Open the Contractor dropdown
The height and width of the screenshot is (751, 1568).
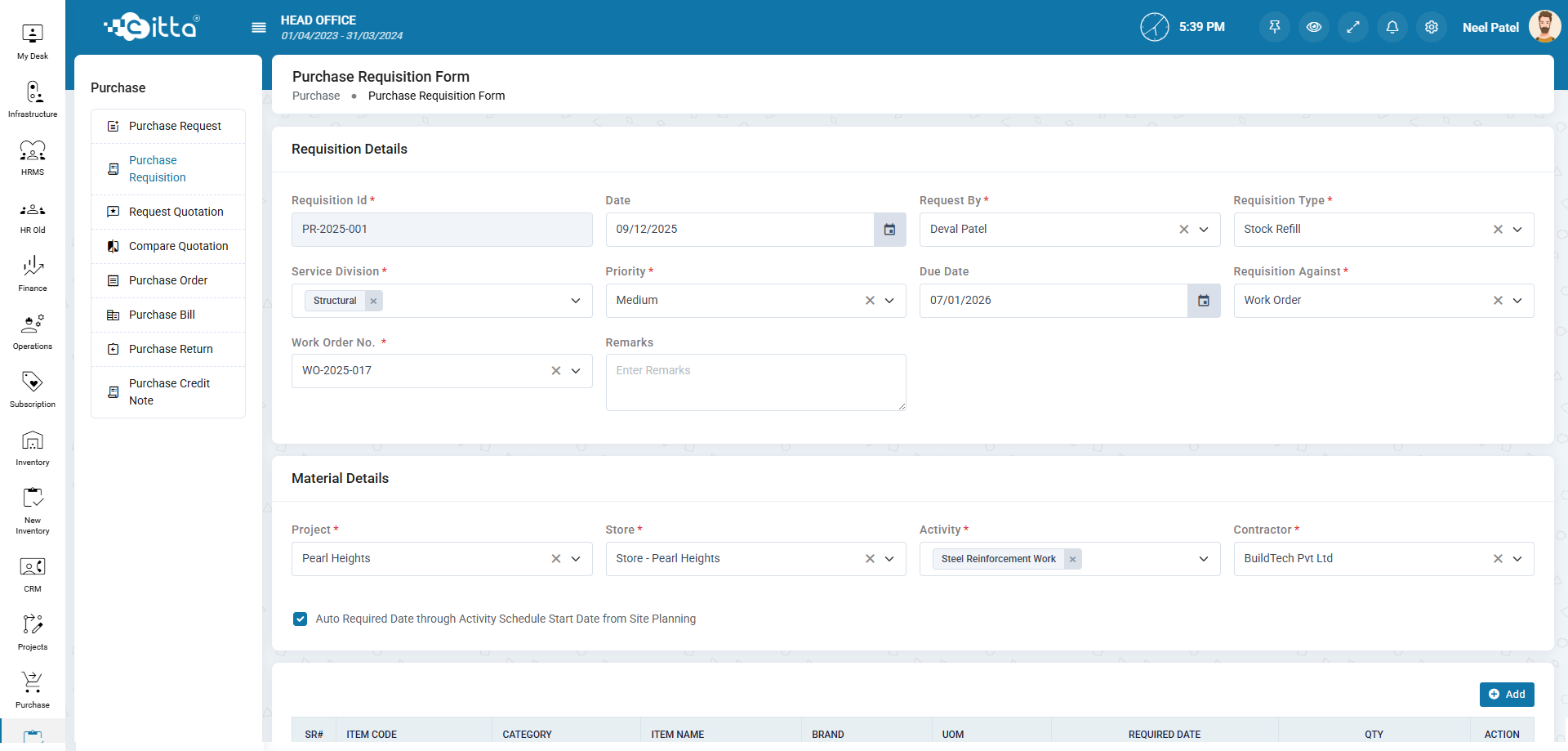(1517, 559)
